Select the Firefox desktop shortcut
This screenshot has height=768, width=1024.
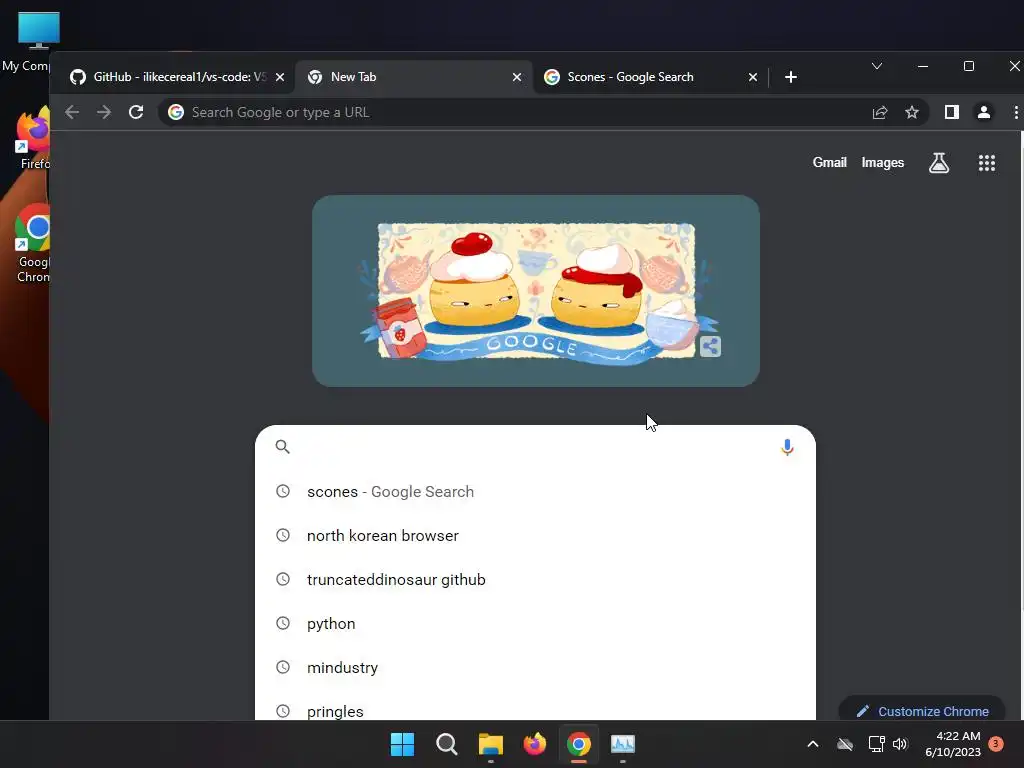pos(33,139)
